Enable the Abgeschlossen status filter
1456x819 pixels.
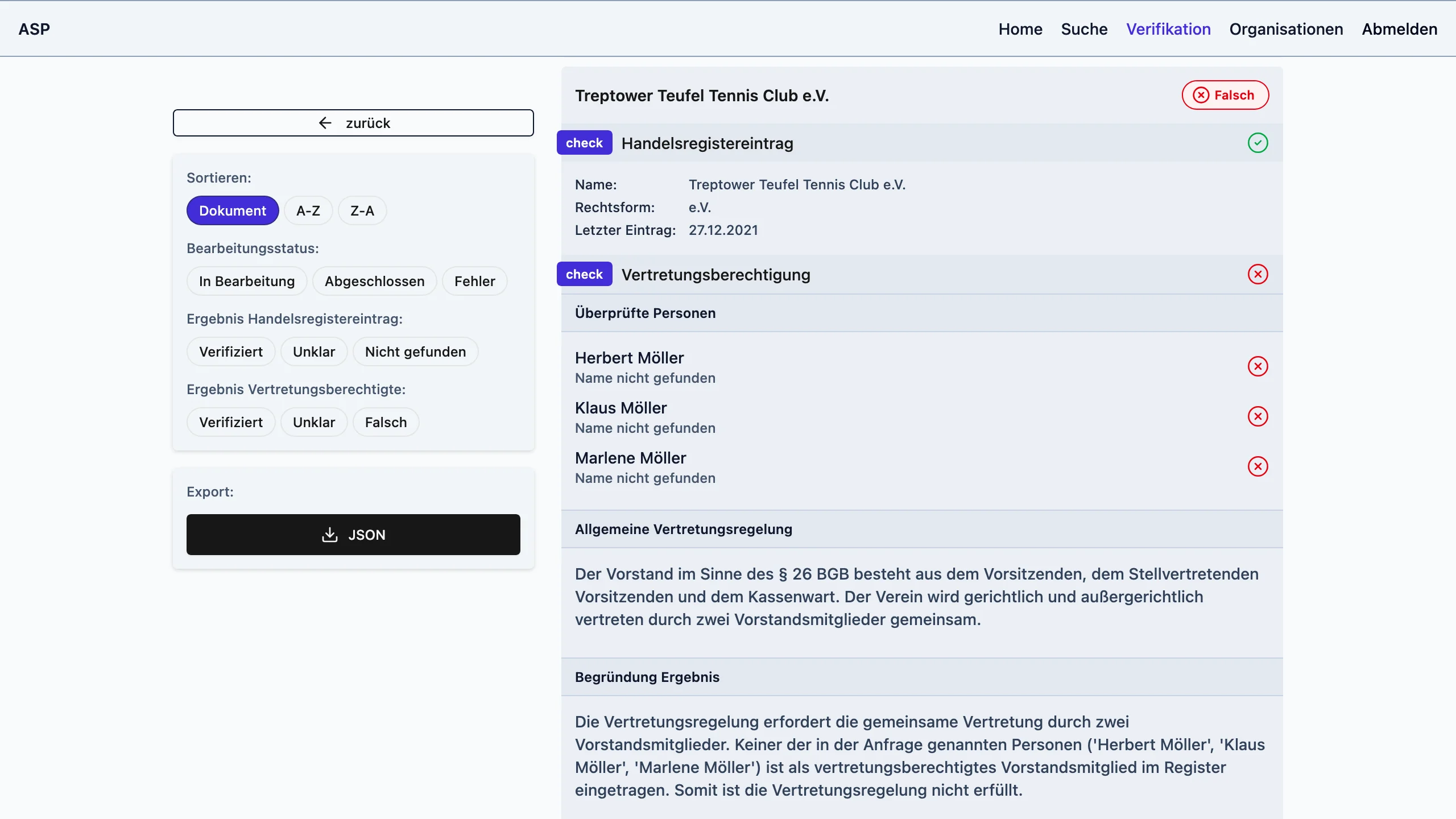click(x=374, y=281)
